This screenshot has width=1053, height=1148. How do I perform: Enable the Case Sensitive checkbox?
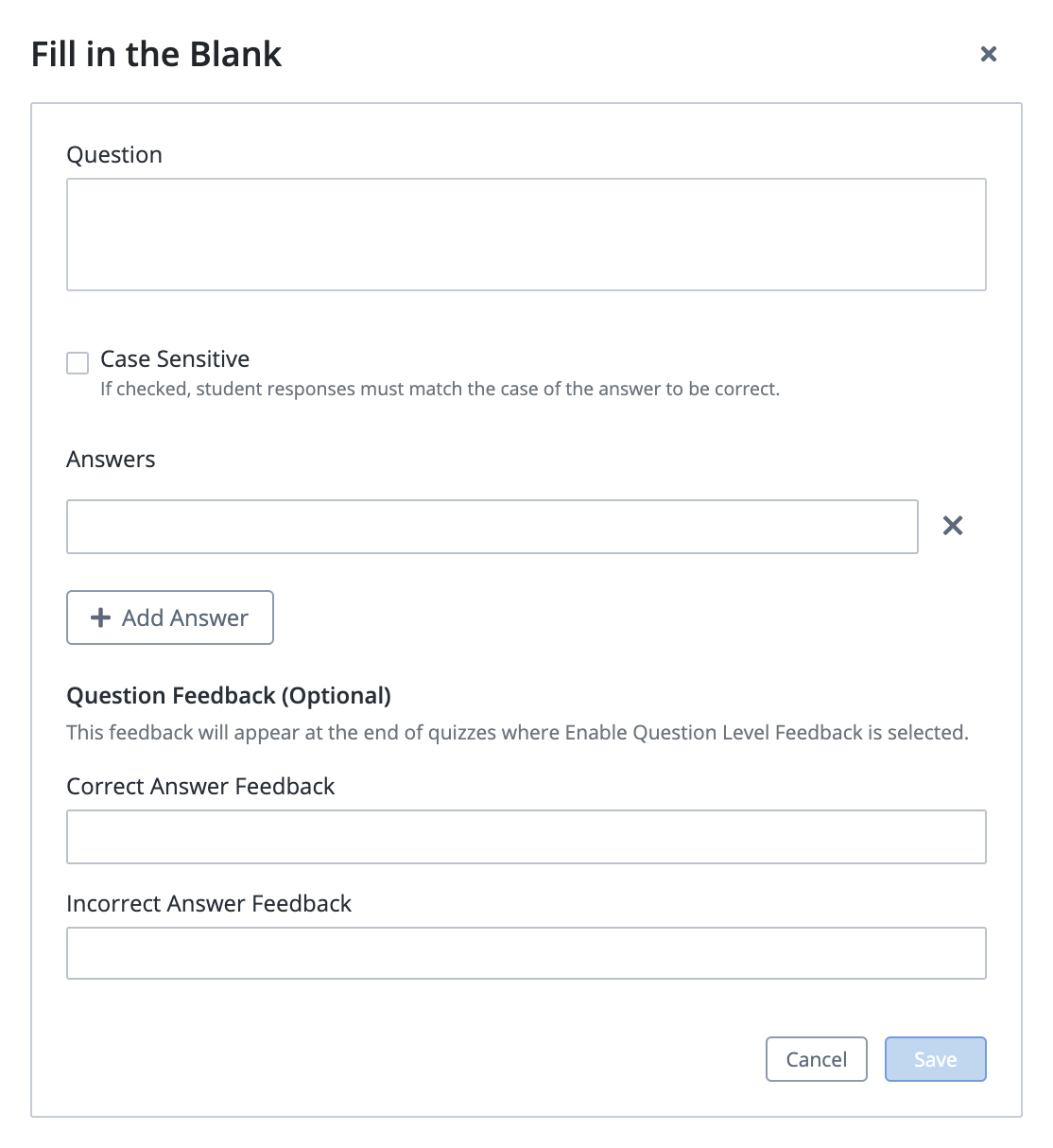tap(78, 363)
